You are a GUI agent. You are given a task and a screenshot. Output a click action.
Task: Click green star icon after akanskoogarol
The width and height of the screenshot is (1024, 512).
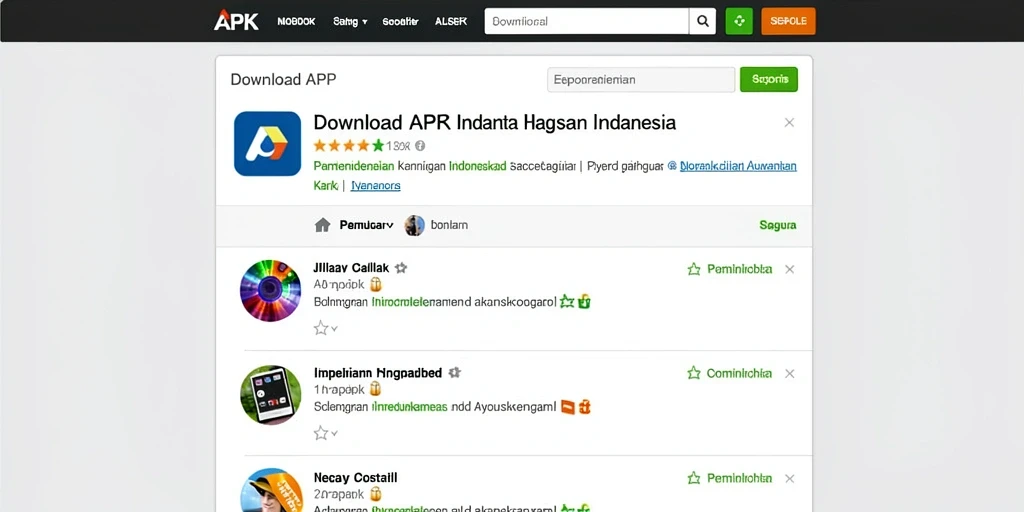pyautogui.click(x=567, y=301)
